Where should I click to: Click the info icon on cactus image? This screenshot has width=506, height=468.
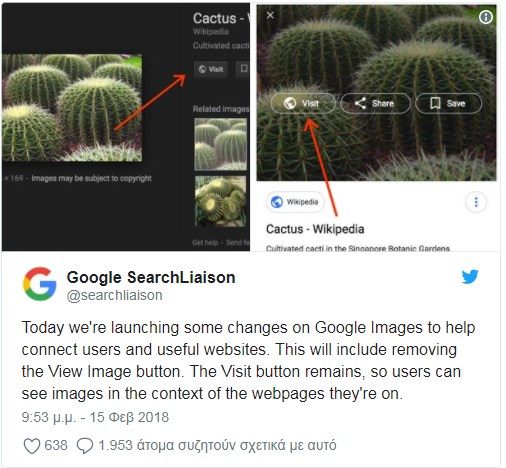[x=486, y=17]
